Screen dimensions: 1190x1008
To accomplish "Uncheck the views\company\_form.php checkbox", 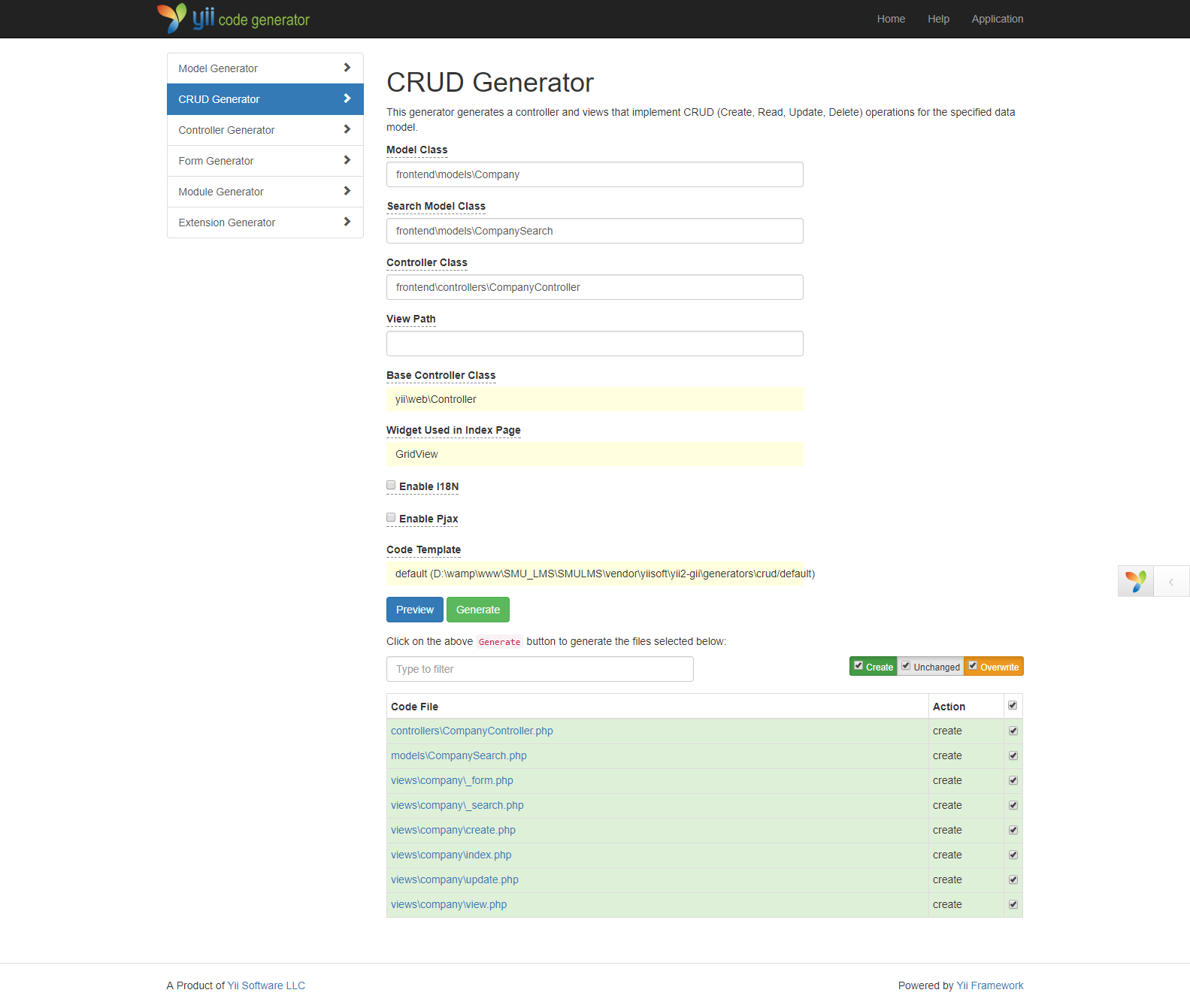I will click(1013, 781).
